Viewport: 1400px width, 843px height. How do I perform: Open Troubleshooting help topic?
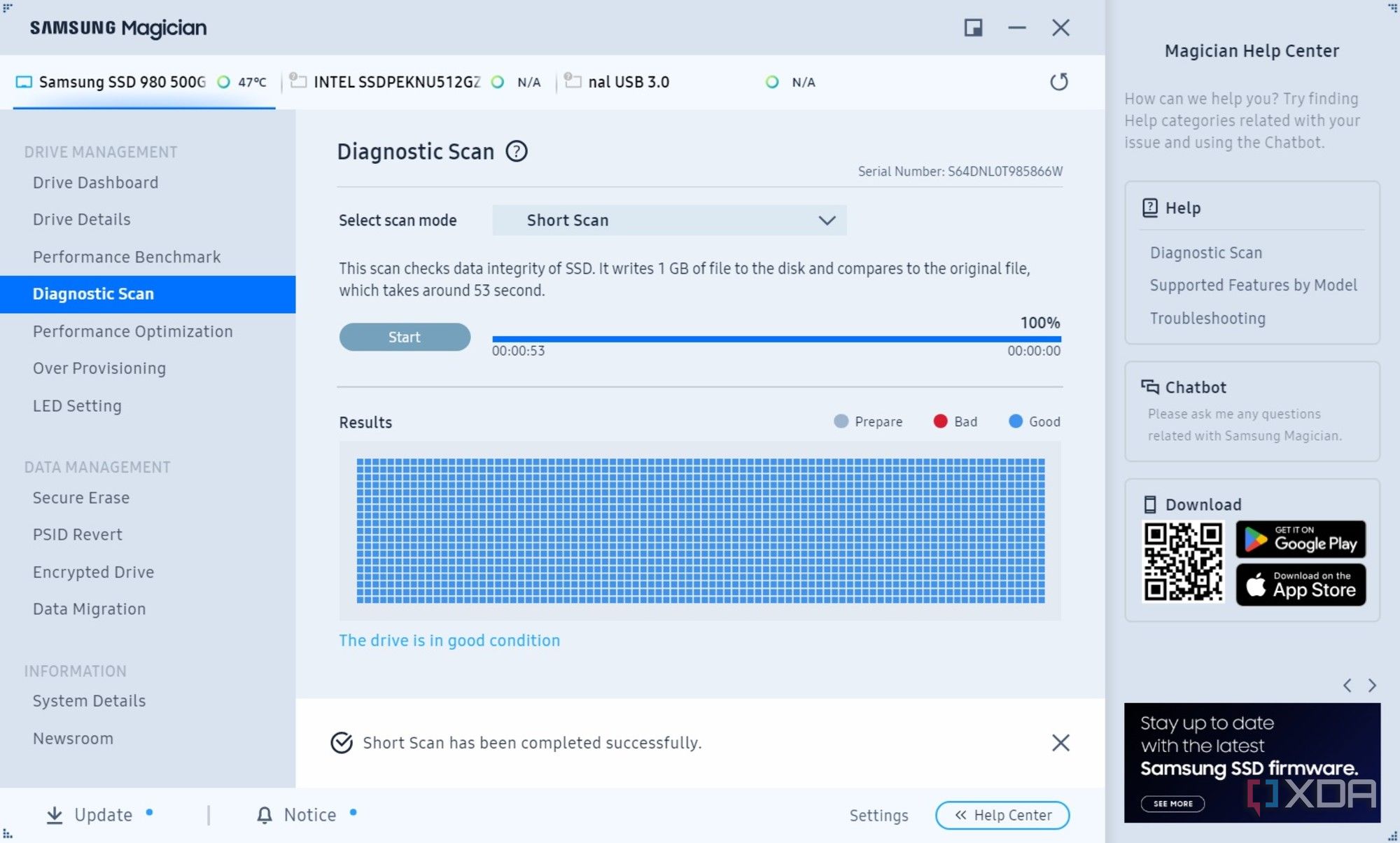(x=1207, y=319)
